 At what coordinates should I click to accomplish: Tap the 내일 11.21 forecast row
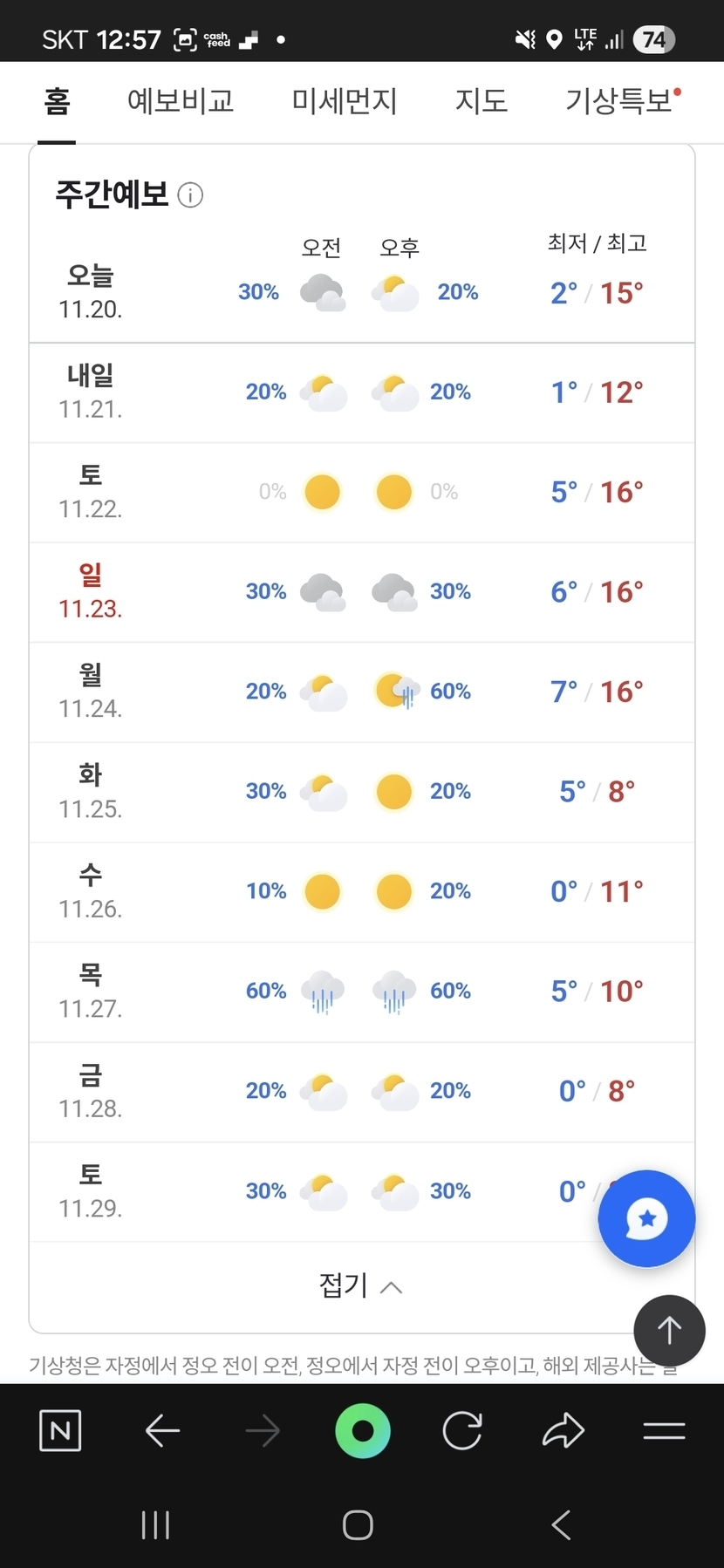pos(362,392)
